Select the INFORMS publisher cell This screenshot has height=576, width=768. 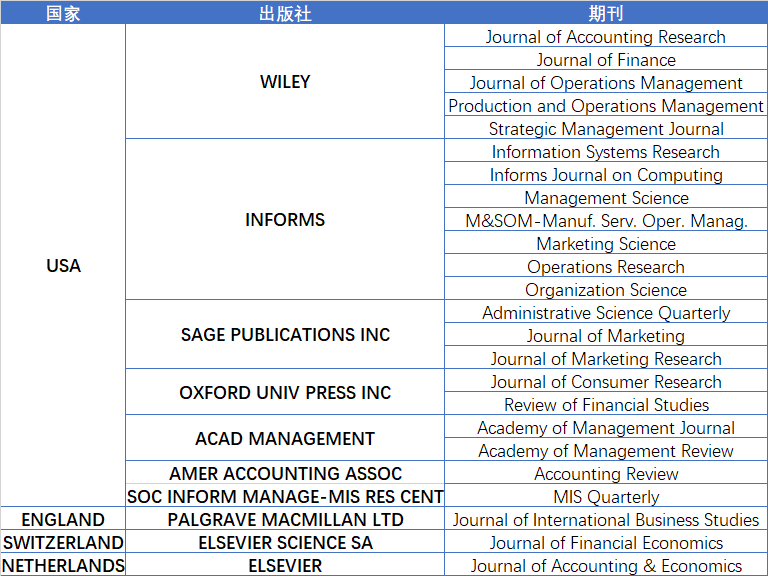tap(285, 219)
